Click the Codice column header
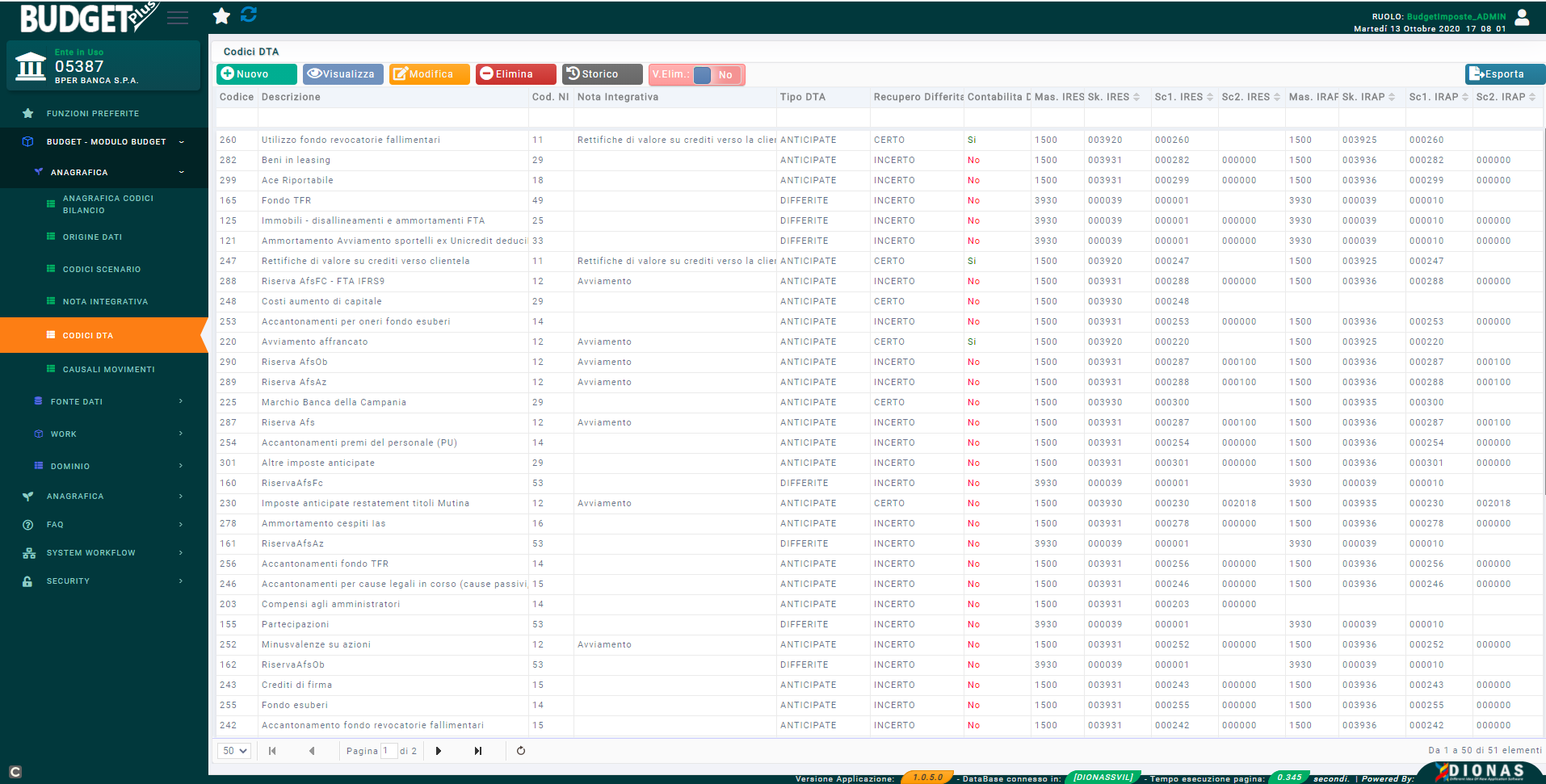1546x784 pixels. coord(237,97)
